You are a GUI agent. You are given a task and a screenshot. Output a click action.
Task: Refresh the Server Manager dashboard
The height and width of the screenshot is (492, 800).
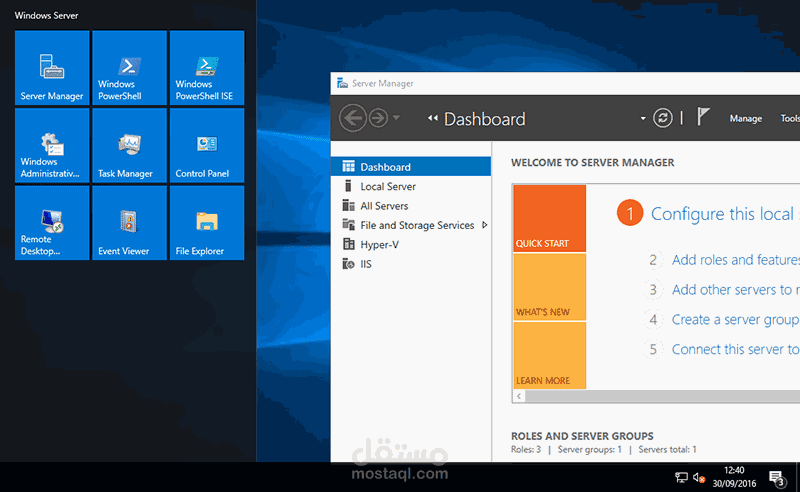point(663,118)
